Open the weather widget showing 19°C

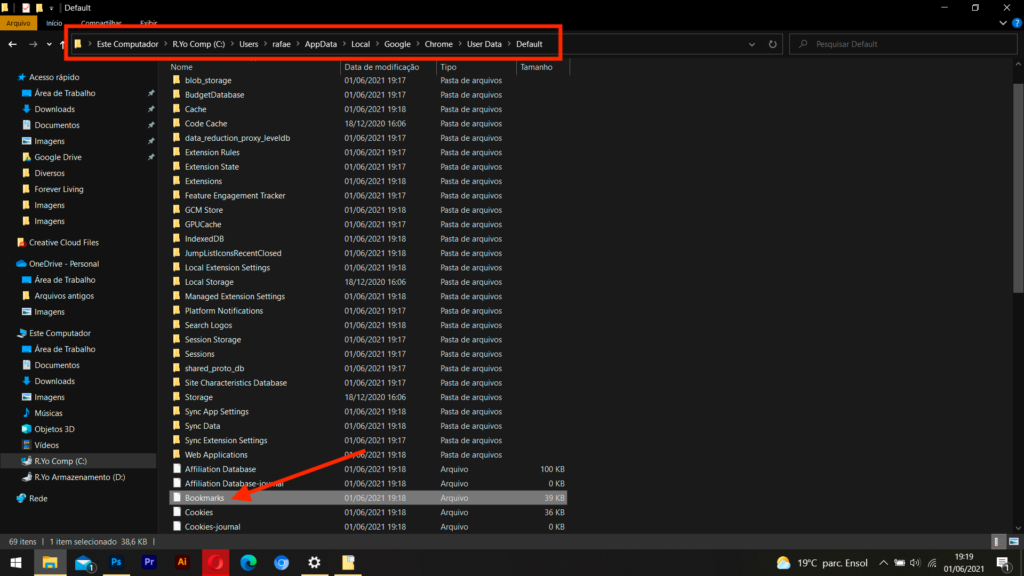click(822, 562)
